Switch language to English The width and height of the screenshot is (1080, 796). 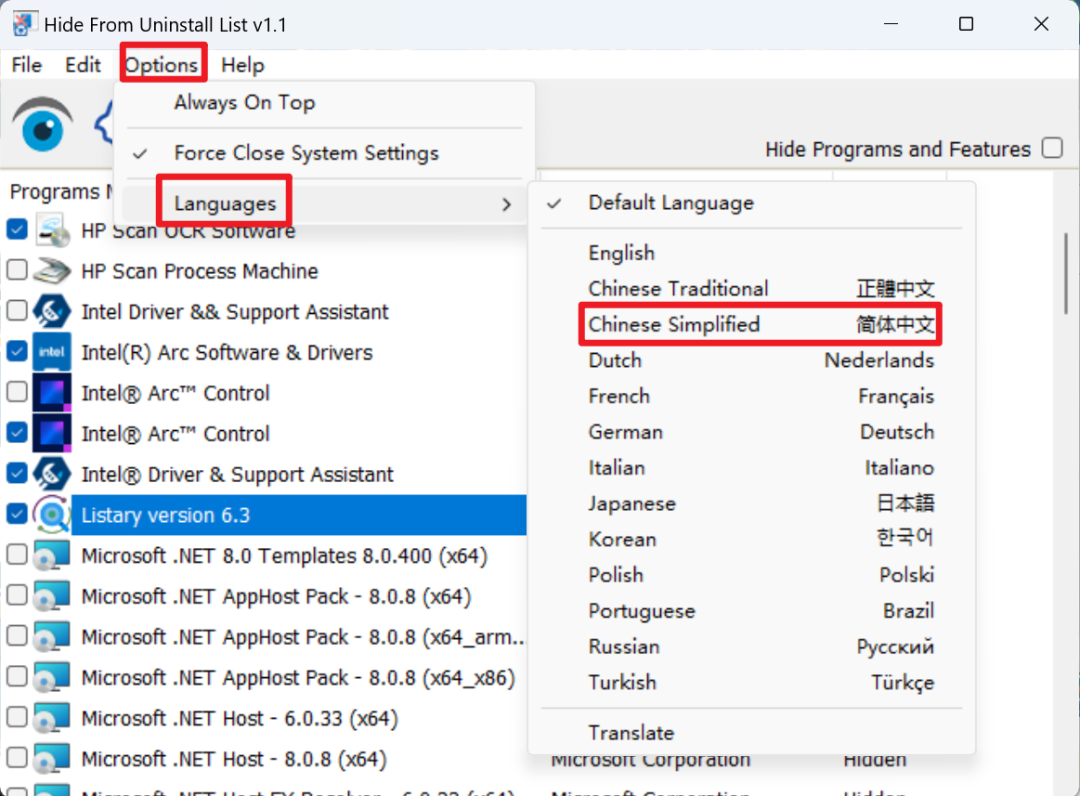click(x=751, y=253)
